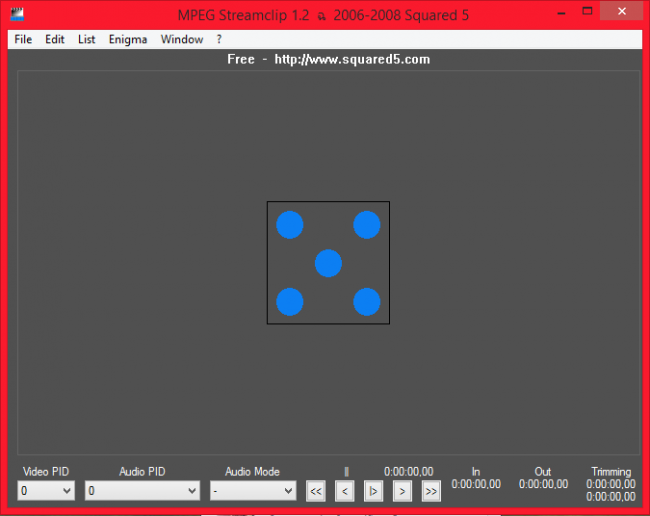The image size is (650, 516).
Task: Open the File menu
Action: [x=23, y=39]
